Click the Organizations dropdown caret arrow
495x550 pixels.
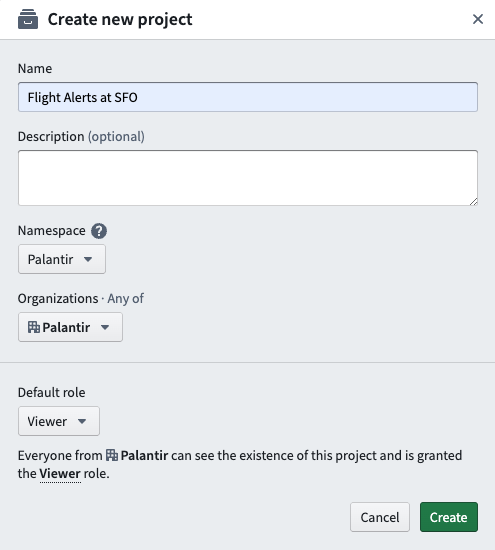click(x=105, y=327)
